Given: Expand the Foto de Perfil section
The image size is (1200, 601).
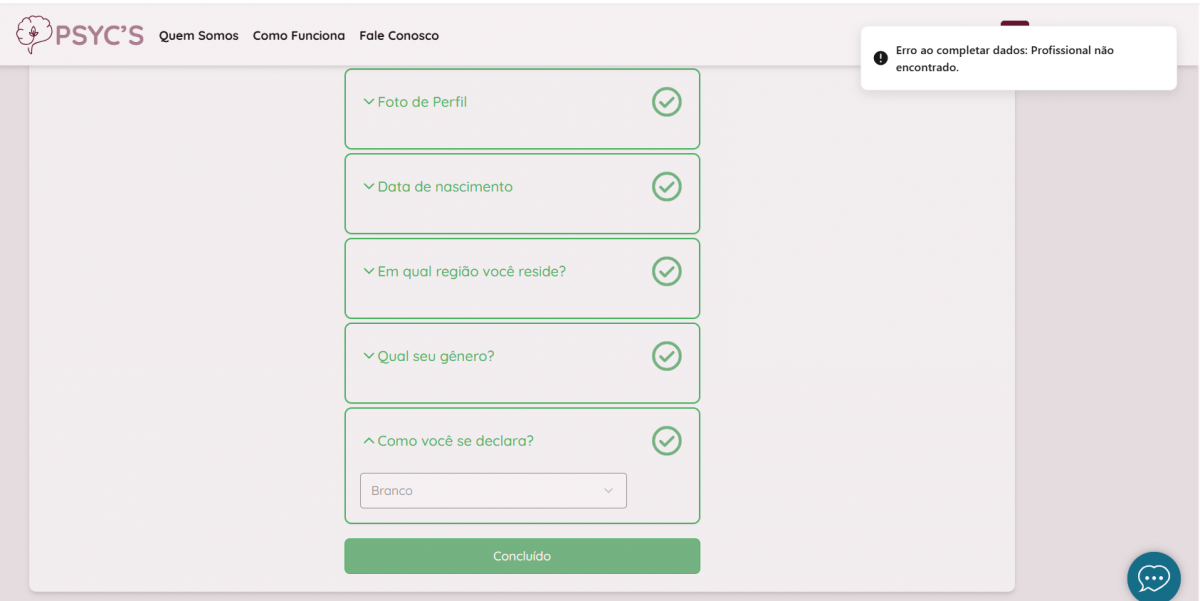Looking at the screenshot, I should tap(421, 102).
